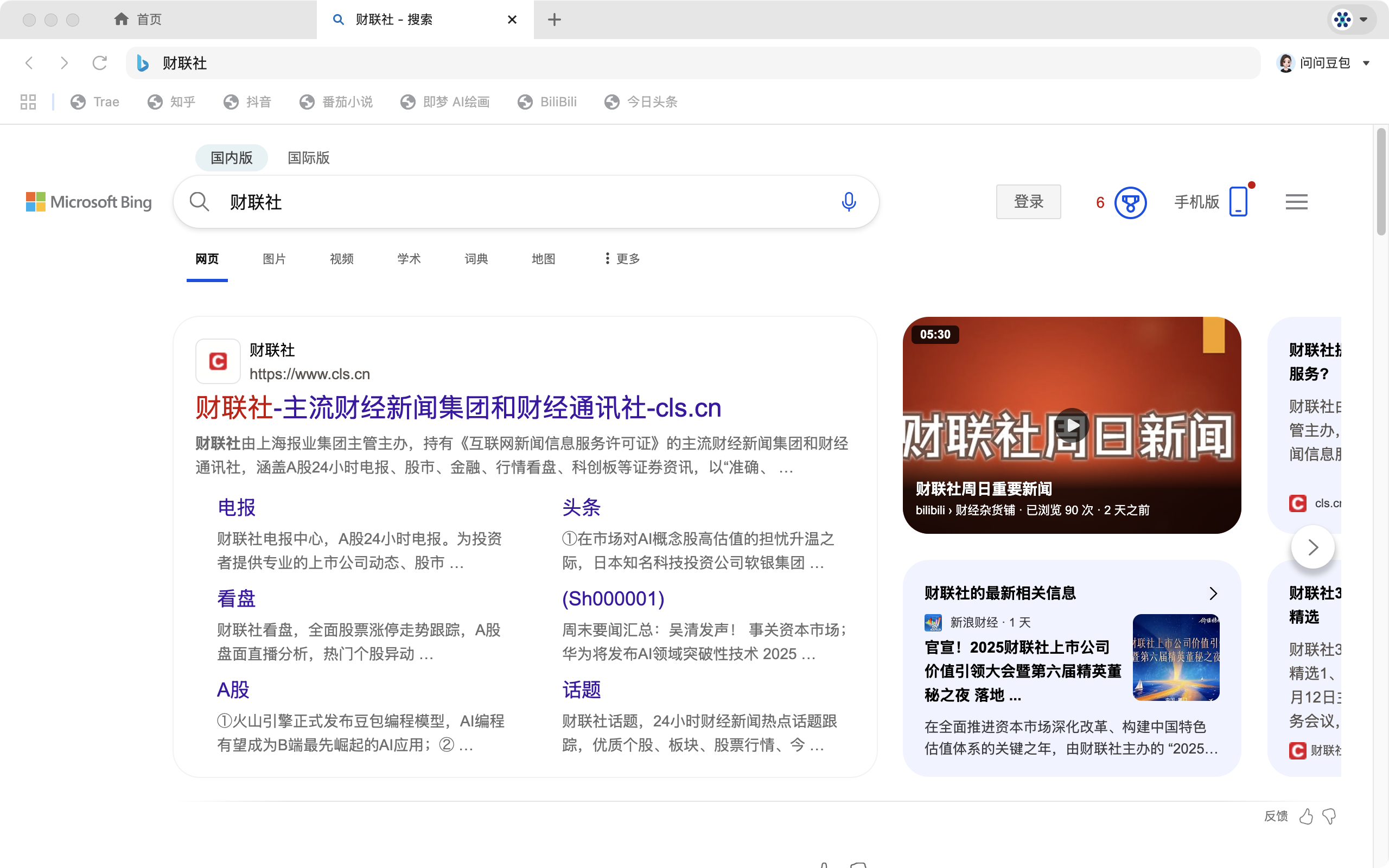Viewport: 1389px width, 868px height.
Task: Expand more cards via the right chevron
Action: click(1312, 546)
